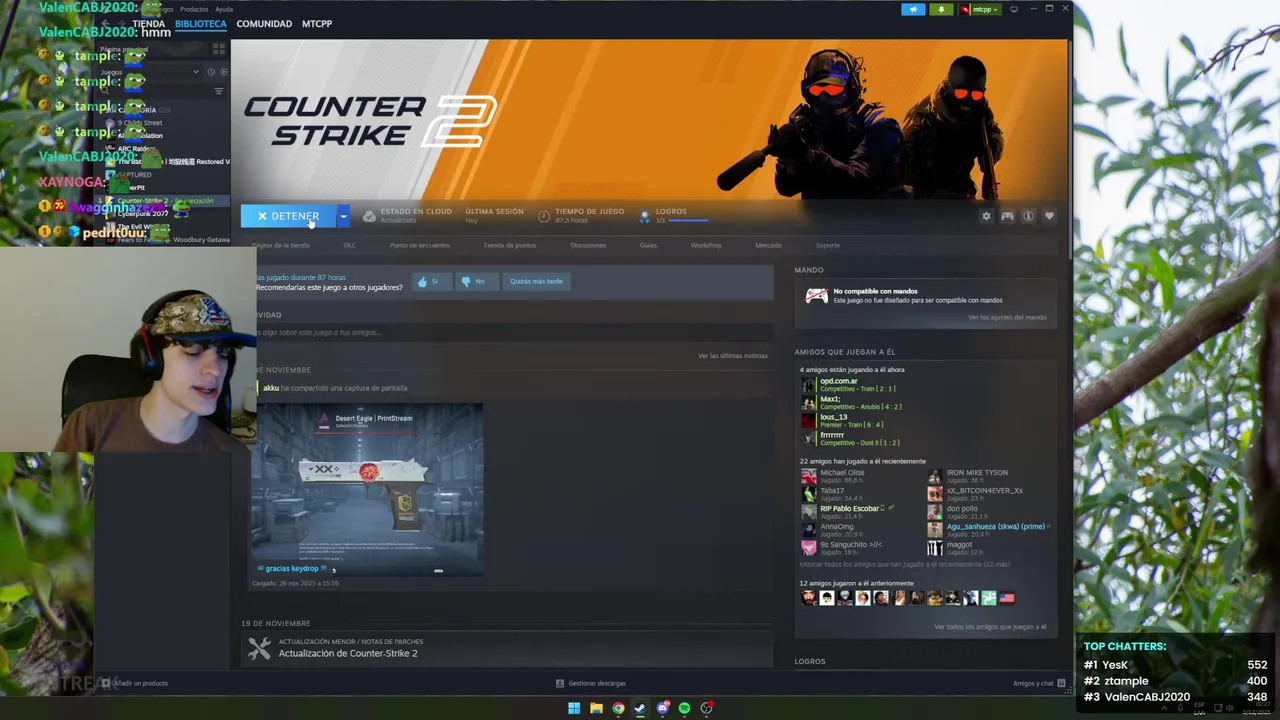This screenshot has height=720, width=1280.
Task: Click the Estado en Cloud icon
Action: coord(369,216)
